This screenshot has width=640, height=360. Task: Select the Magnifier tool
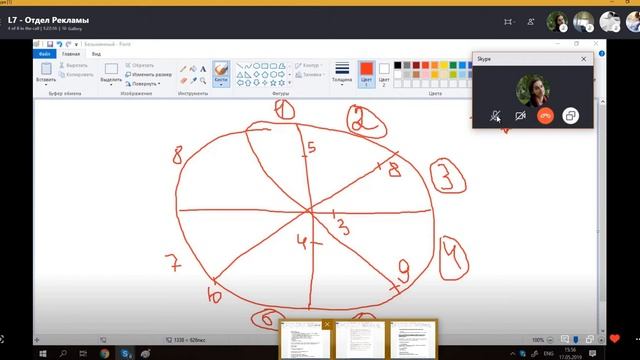[203, 80]
